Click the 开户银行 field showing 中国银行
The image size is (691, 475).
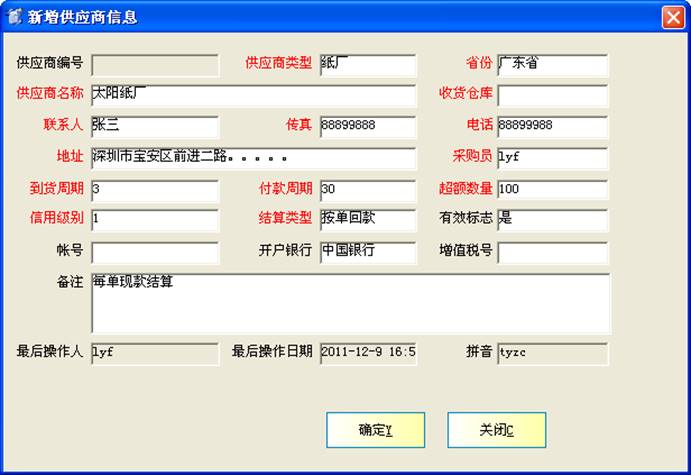tap(368, 253)
